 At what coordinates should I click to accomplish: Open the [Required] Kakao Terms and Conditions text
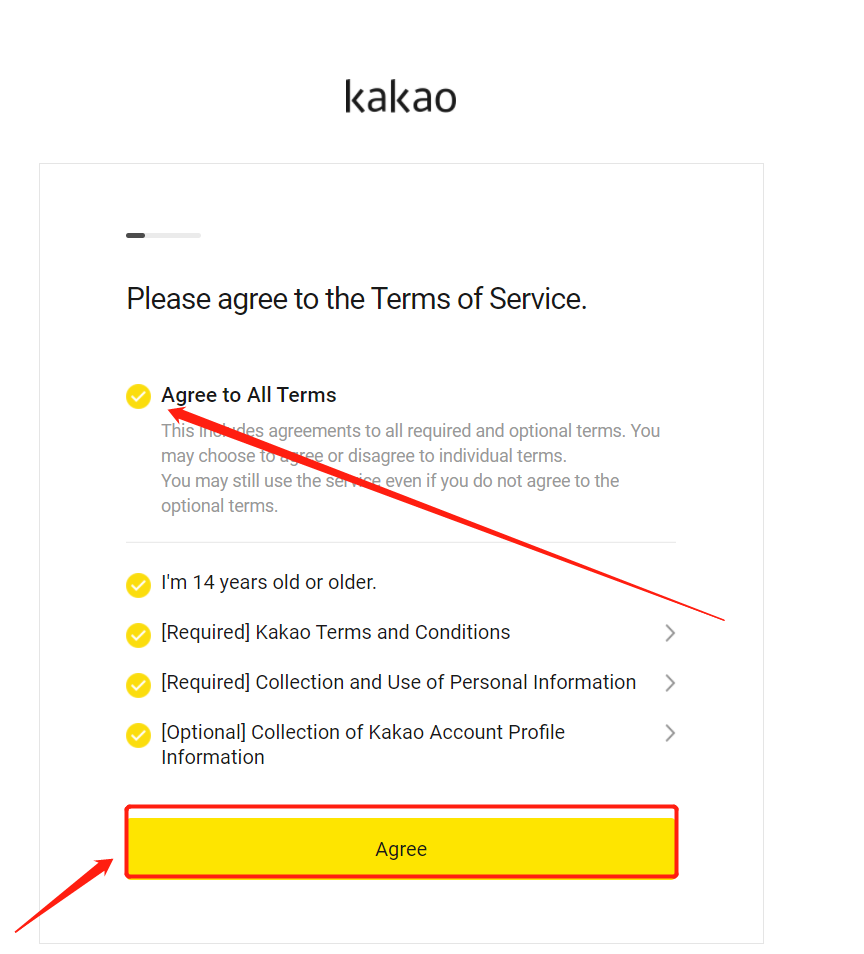pos(335,632)
